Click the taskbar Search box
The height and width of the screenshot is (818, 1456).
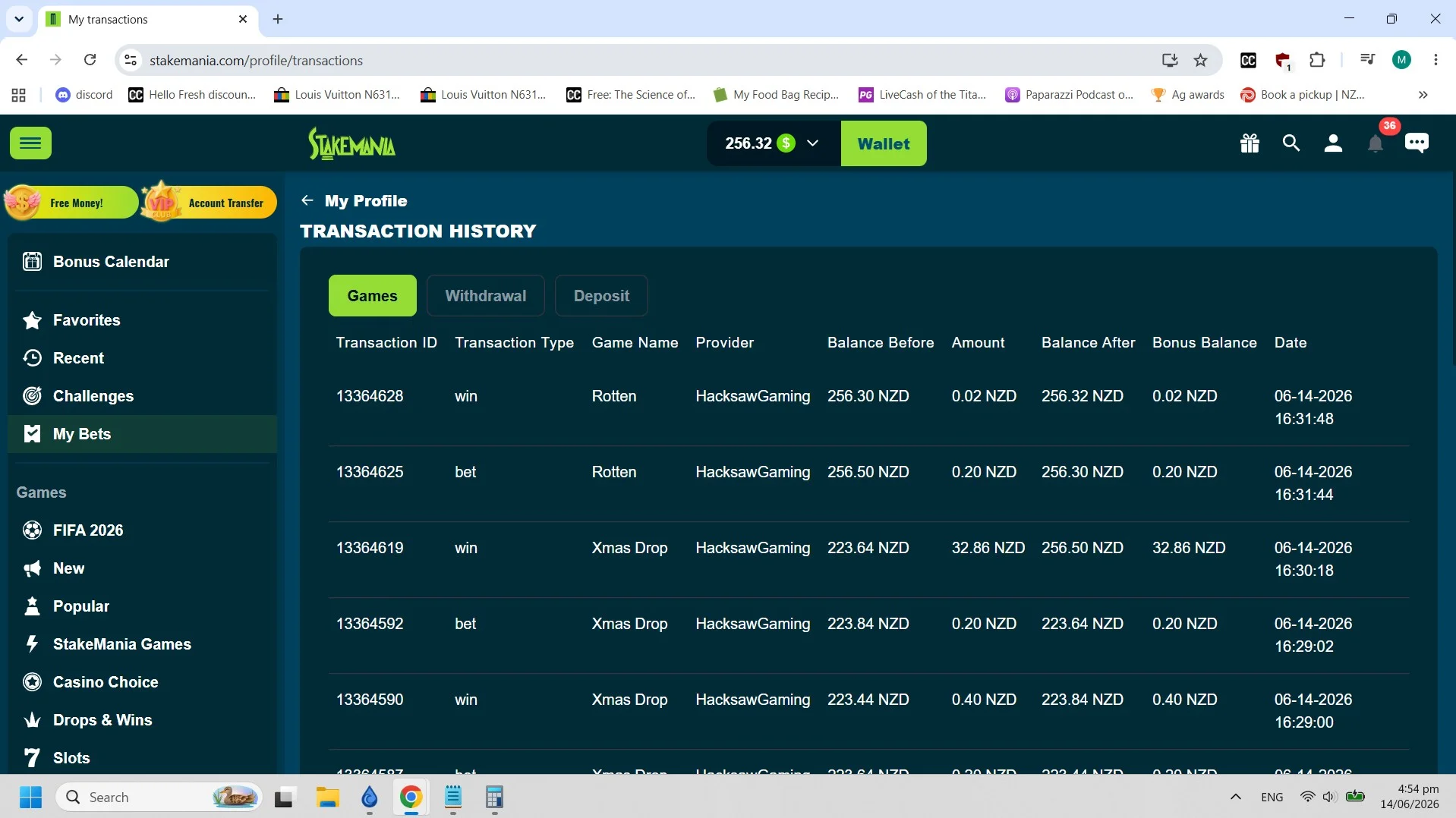(159, 797)
